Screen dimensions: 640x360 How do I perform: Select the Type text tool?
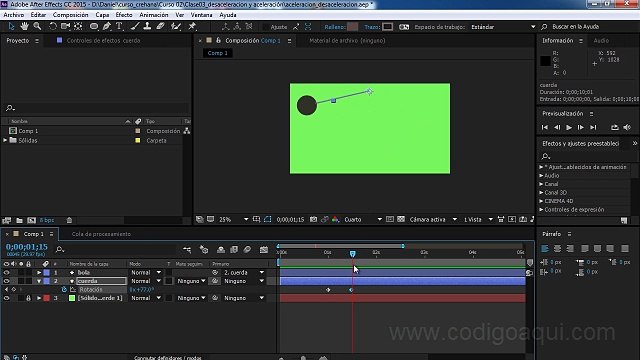119,27
